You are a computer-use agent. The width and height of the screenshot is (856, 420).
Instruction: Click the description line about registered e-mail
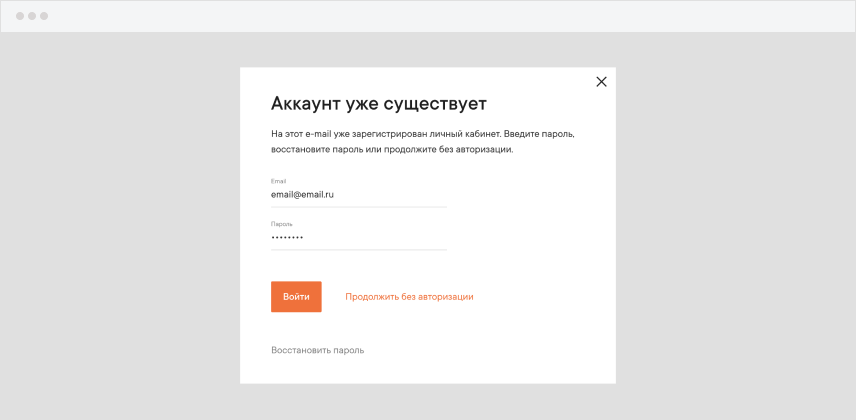pos(422,133)
